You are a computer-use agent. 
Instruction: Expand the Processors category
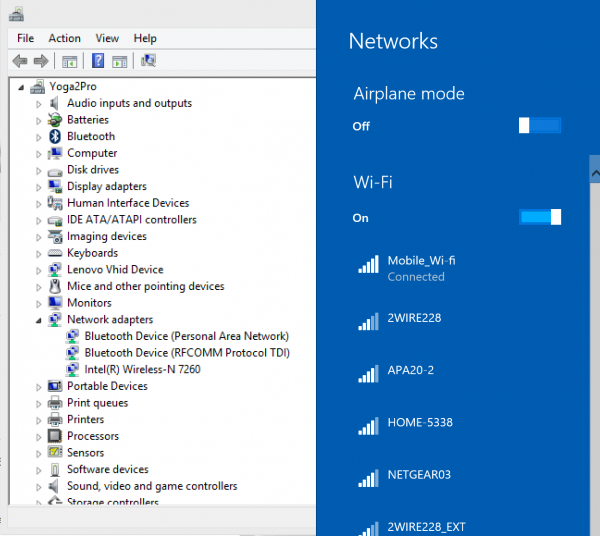pyautogui.click(x=39, y=437)
